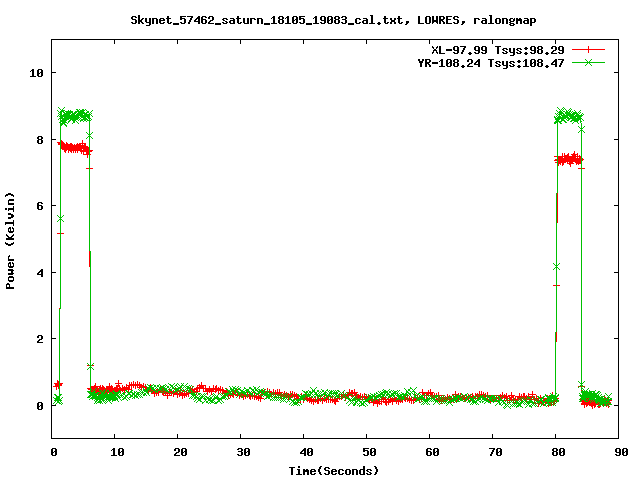This screenshot has width=640, height=480.
Task: Click x-axis tick label 90
Action: click(x=621, y=452)
